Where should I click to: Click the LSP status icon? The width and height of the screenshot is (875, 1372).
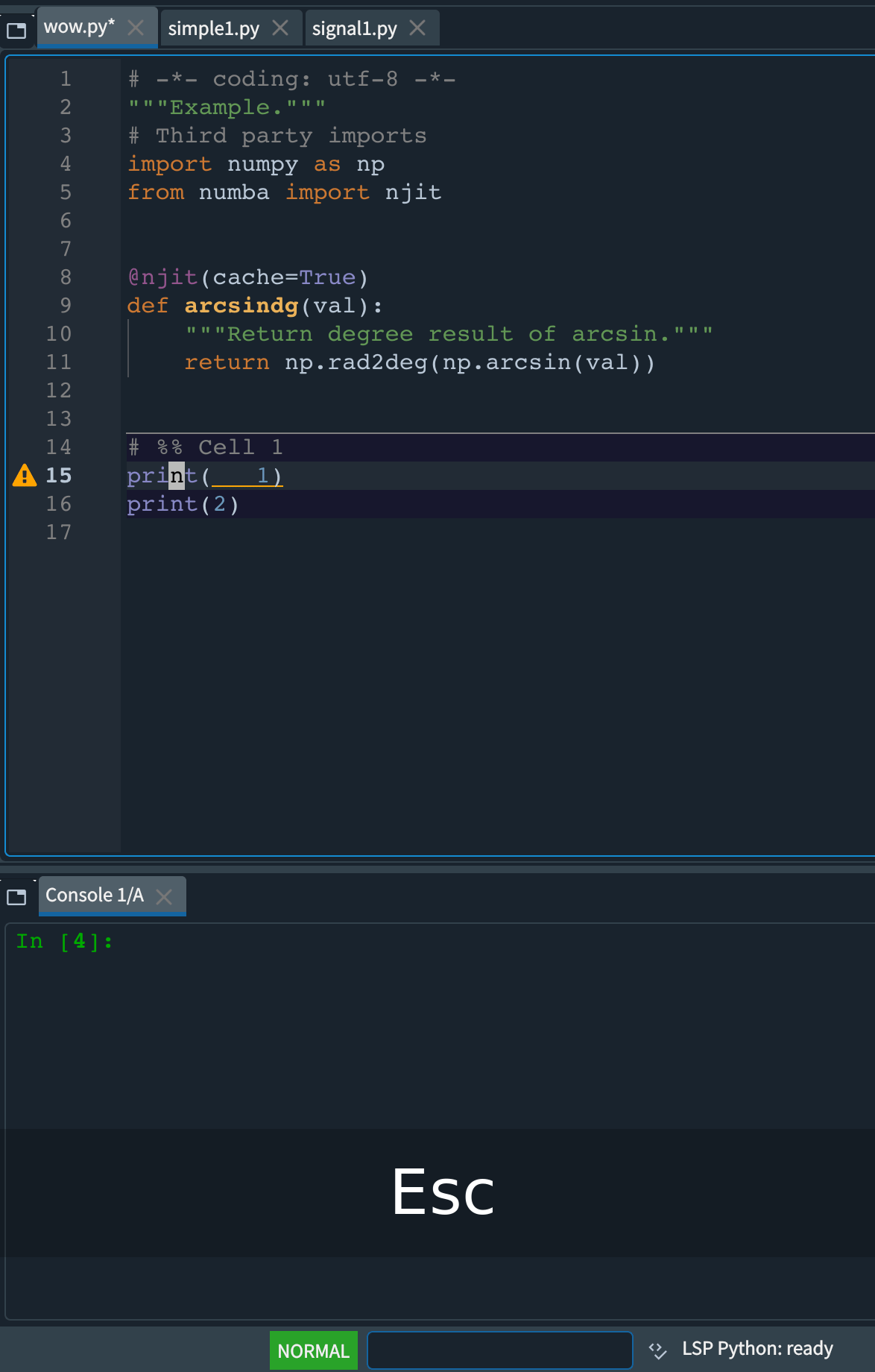coord(657,1350)
